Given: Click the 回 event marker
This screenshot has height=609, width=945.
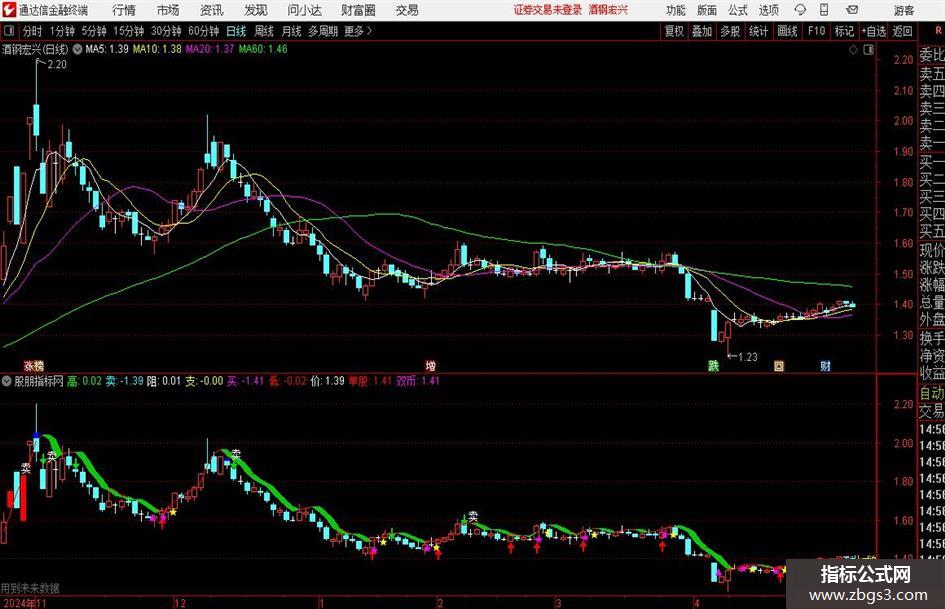Looking at the screenshot, I should (779, 365).
